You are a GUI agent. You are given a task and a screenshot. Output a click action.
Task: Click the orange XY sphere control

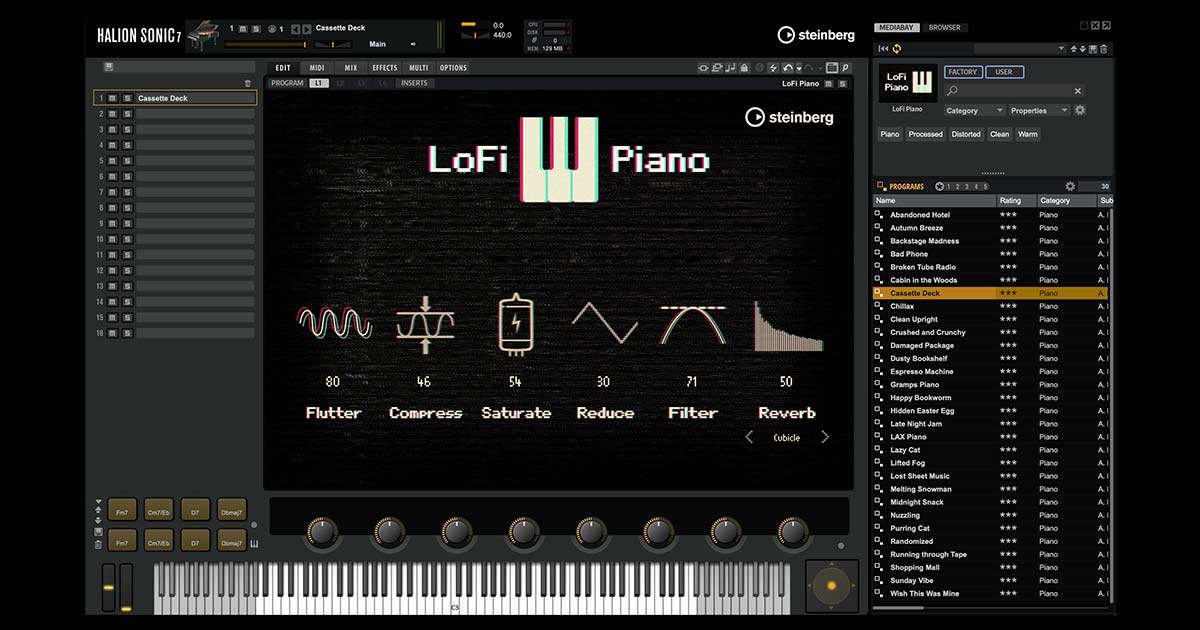831,584
